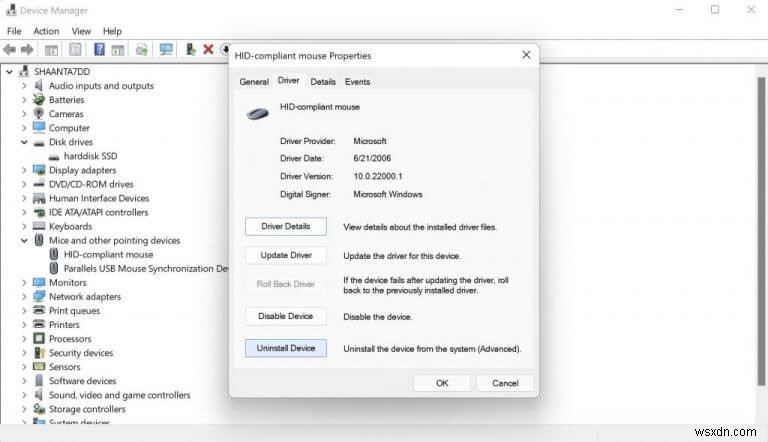Click the Forward arrow in the toolbar
The width and height of the screenshot is (768, 442).
tap(27, 49)
